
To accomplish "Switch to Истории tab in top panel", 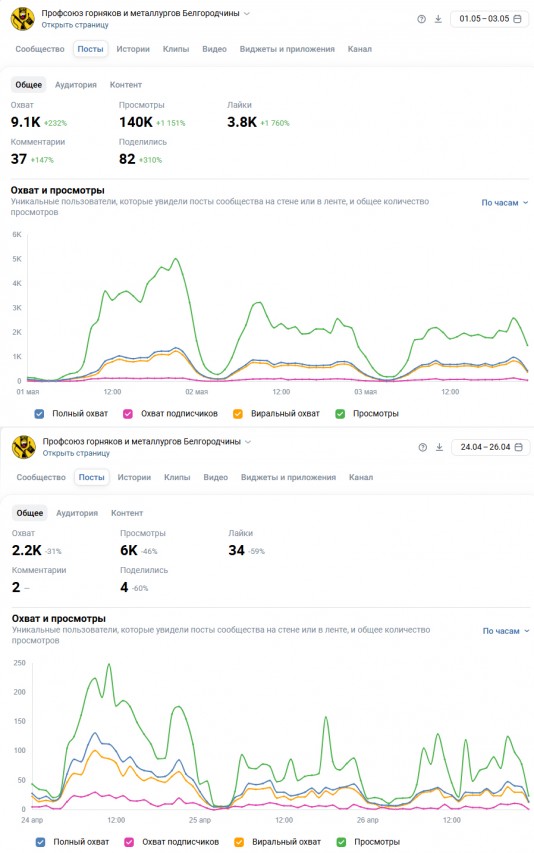I will pos(133,49).
